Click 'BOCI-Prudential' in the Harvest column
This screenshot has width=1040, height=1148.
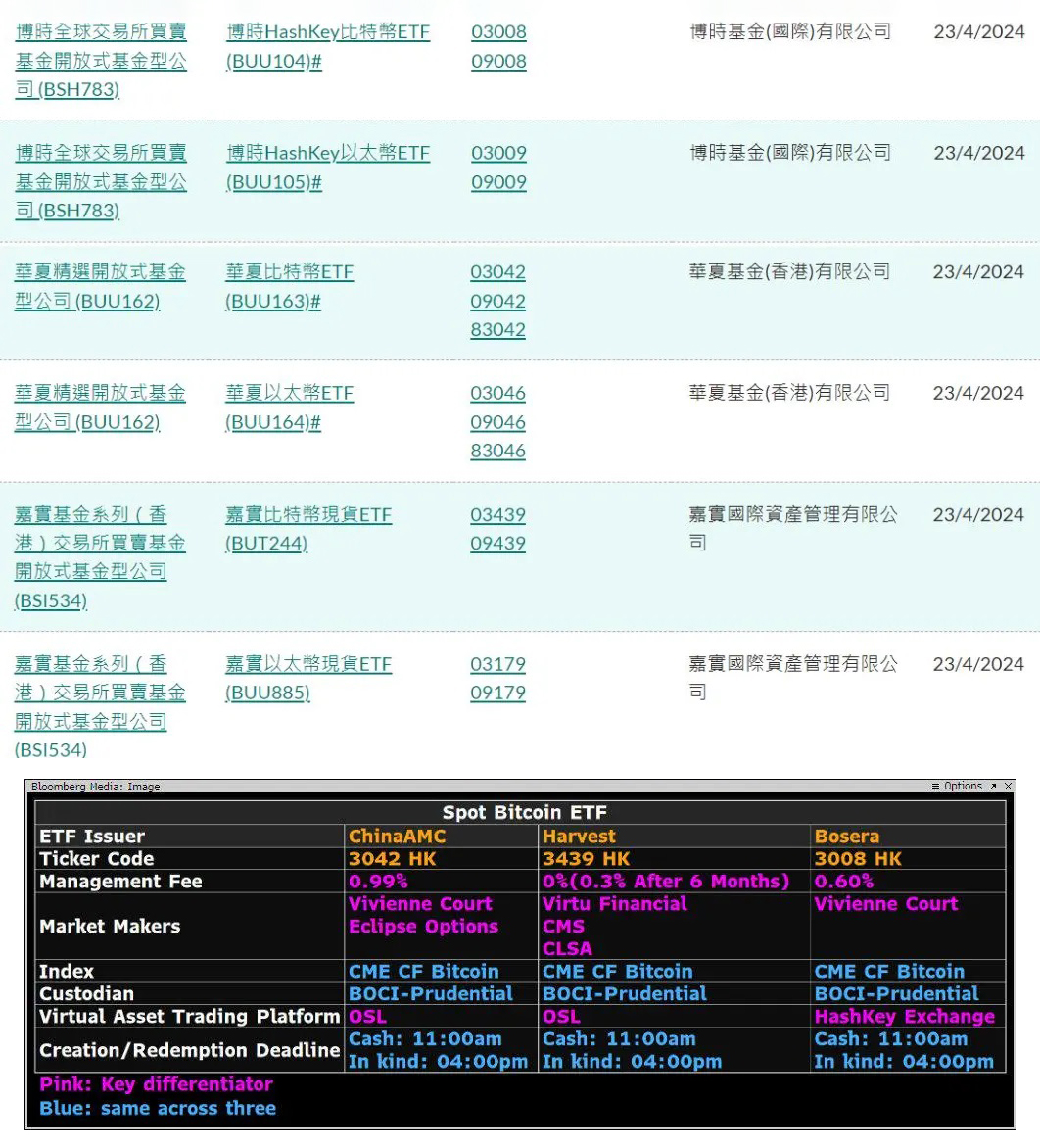tap(624, 993)
